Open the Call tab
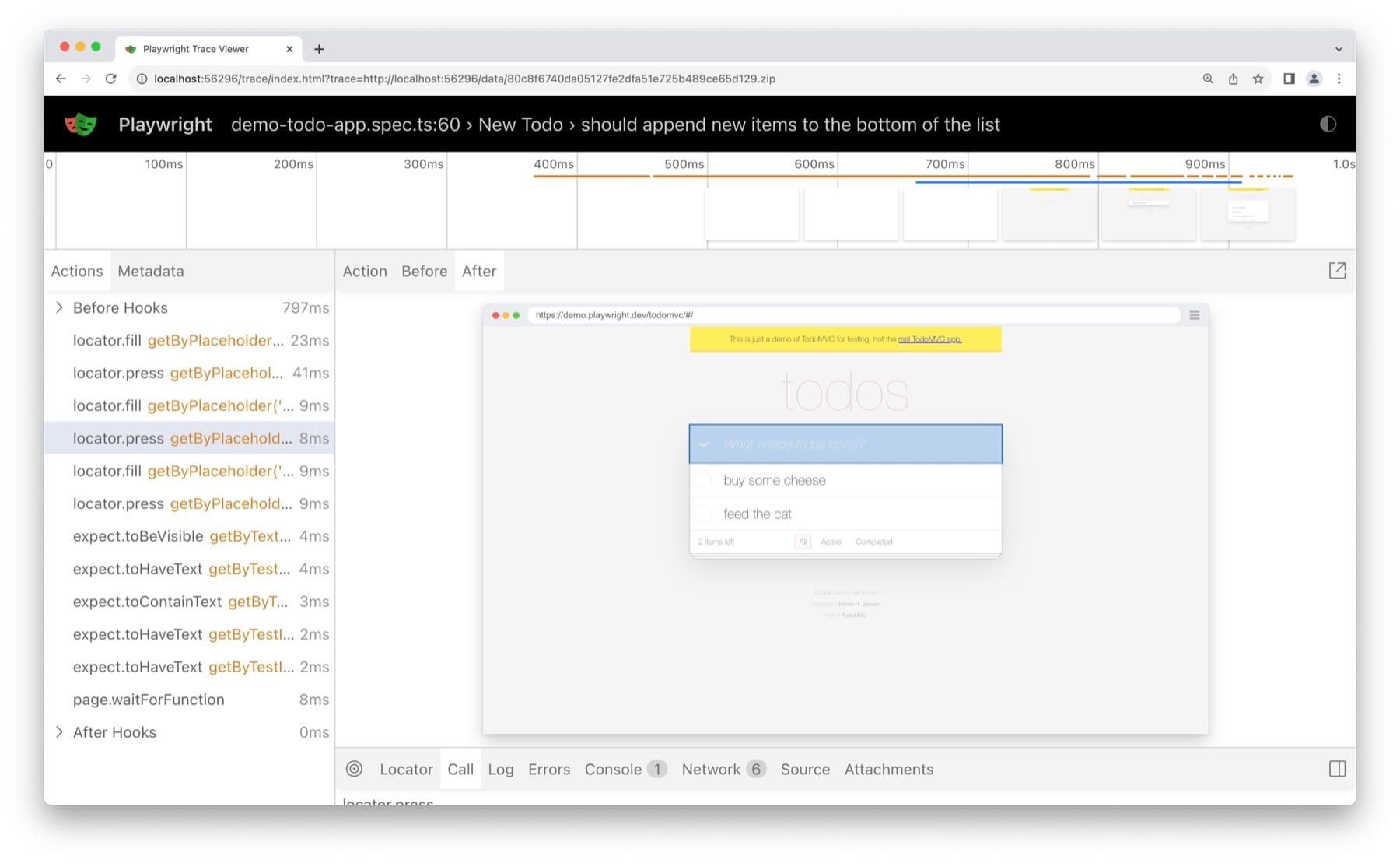The height and width of the screenshot is (863, 1400). point(460,769)
